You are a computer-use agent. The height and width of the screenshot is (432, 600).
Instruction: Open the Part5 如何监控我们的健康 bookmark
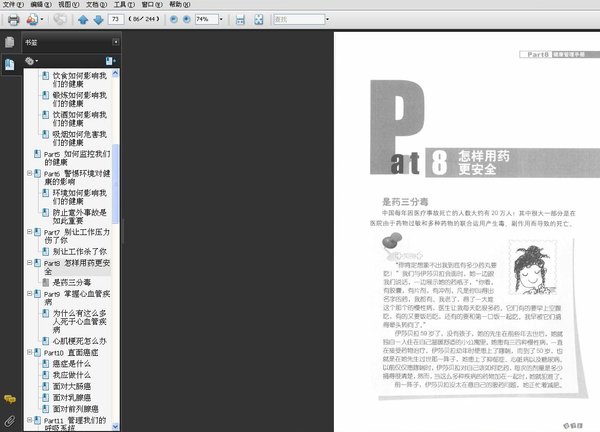point(77,158)
